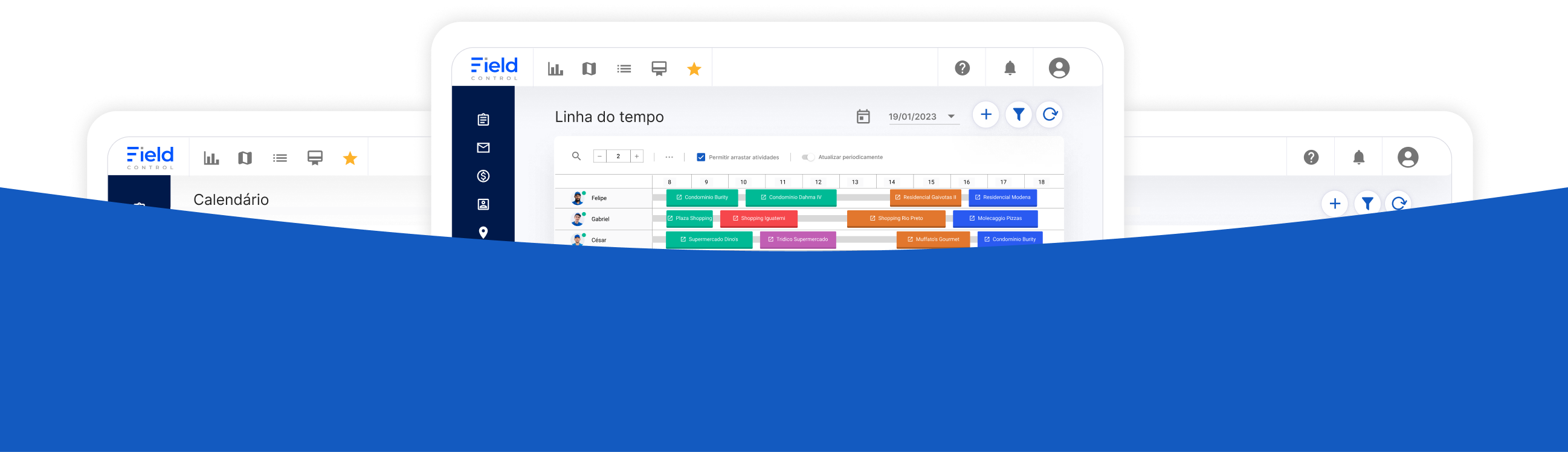Open the clipboard orders icon in the dark sidebar
The height and width of the screenshot is (452, 1568).
(483, 120)
